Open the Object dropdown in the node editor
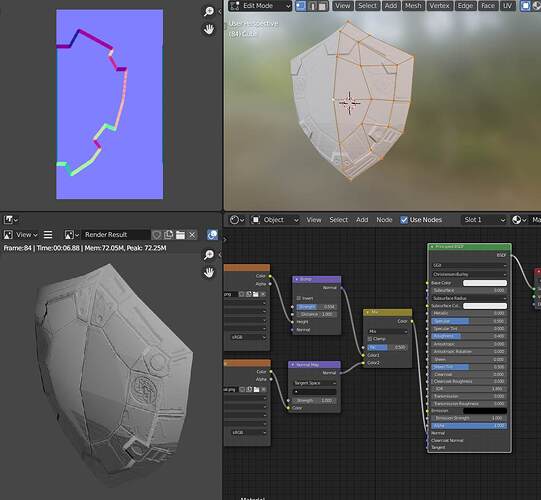 coord(275,220)
